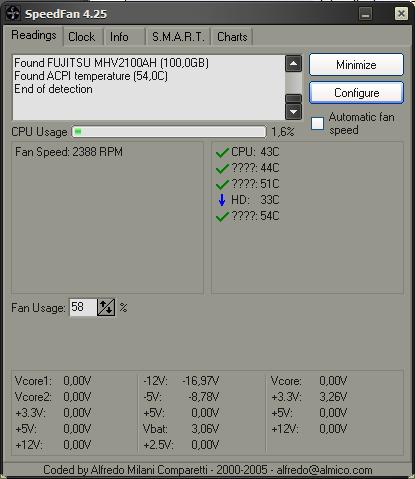
Task: Click the Configure button
Action: 356,93
